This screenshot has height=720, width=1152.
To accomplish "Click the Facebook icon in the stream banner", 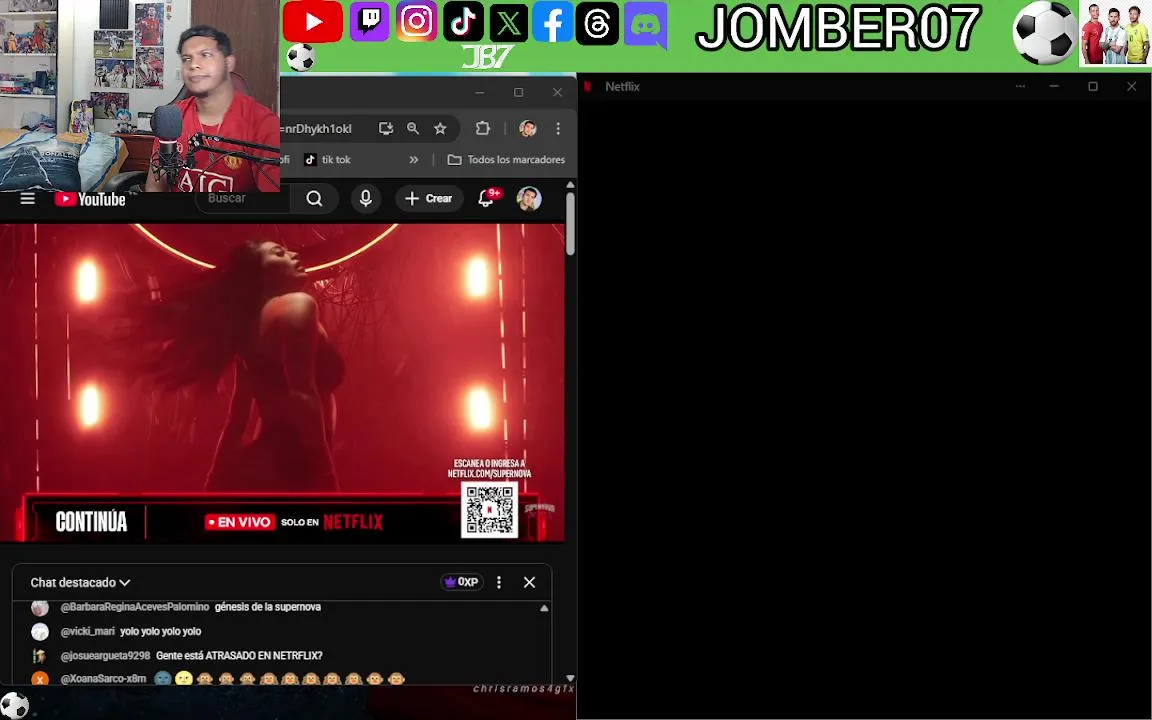I will pyautogui.click(x=552, y=23).
